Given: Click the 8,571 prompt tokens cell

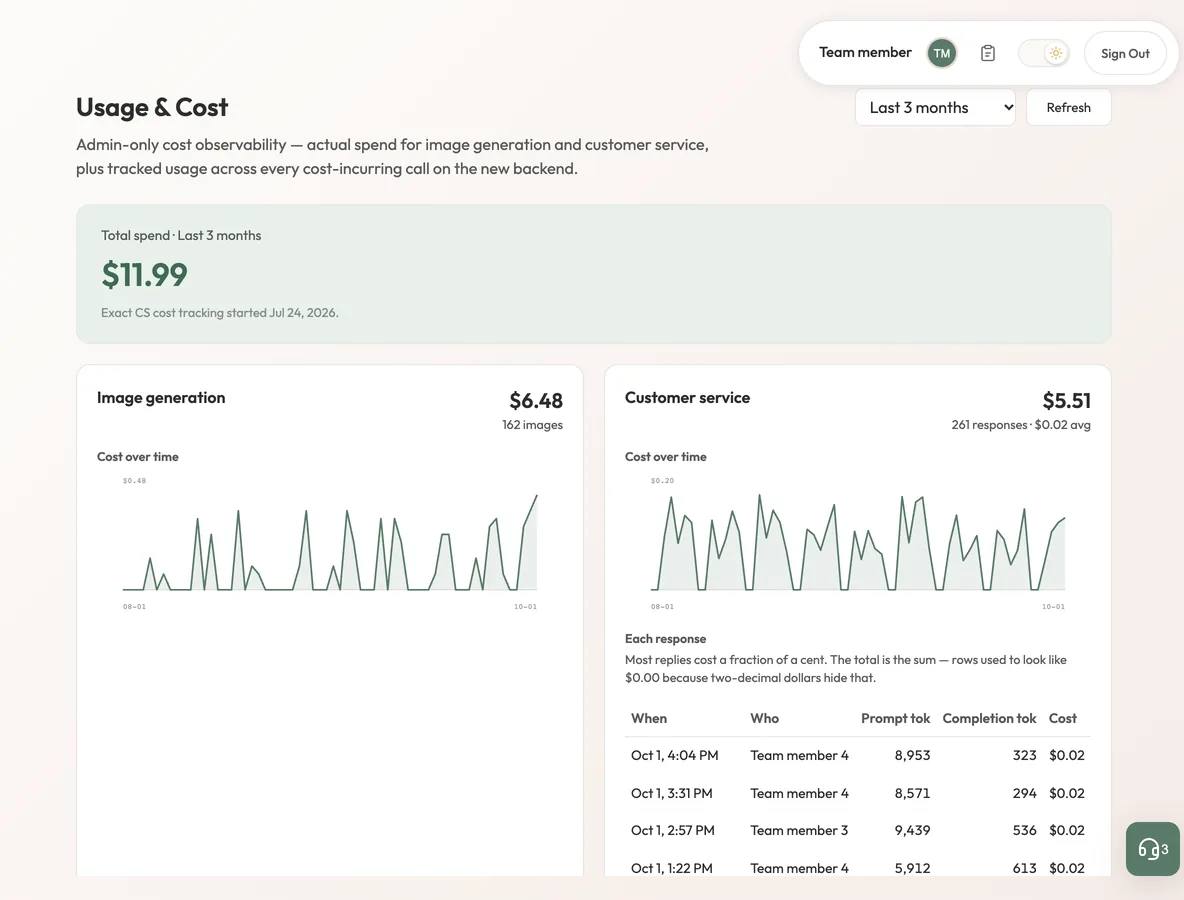Looking at the screenshot, I should [912, 793].
